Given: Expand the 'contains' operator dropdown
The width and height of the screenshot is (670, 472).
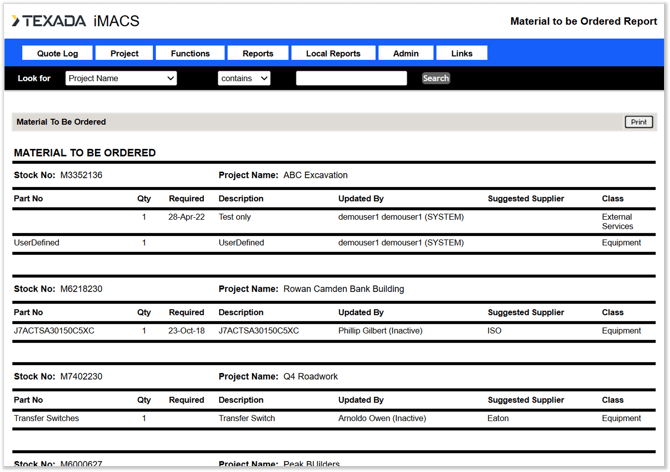Looking at the screenshot, I should (x=244, y=78).
